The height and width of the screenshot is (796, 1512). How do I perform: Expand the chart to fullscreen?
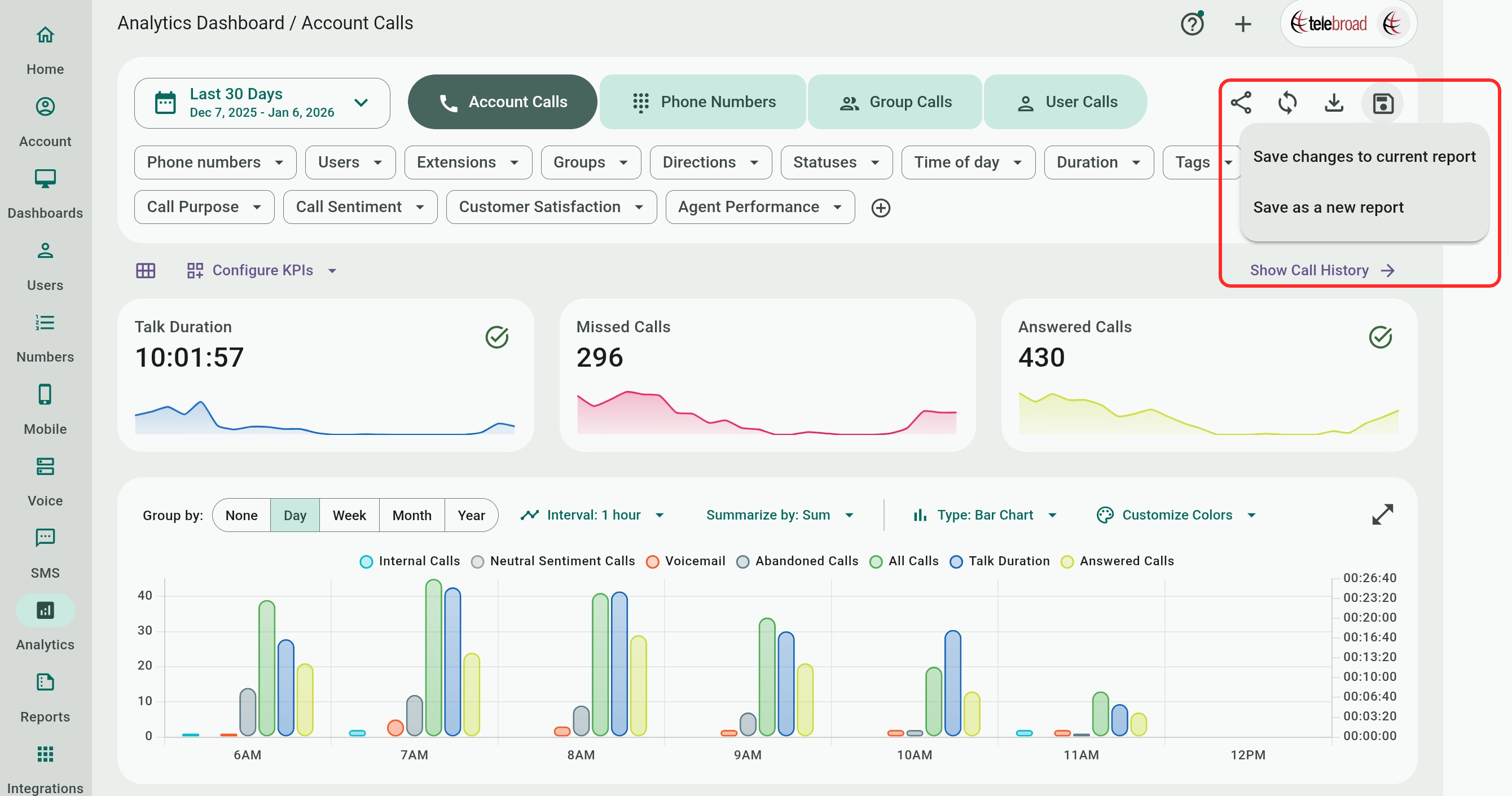coord(1382,515)
